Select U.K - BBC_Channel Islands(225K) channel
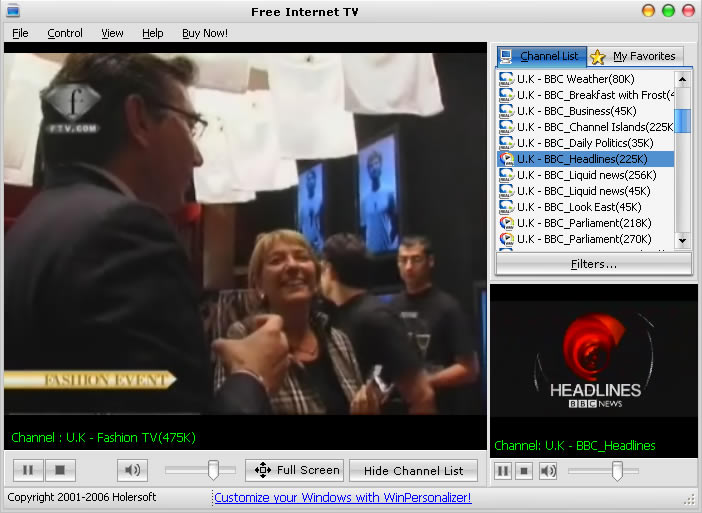 coord(585,127)
